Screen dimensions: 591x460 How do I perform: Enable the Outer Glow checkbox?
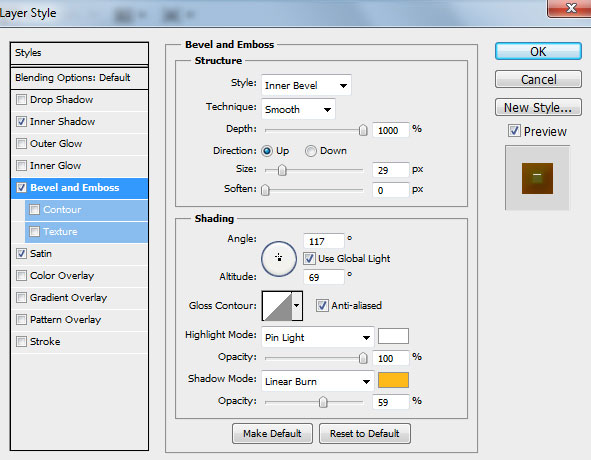pos(21,143)
